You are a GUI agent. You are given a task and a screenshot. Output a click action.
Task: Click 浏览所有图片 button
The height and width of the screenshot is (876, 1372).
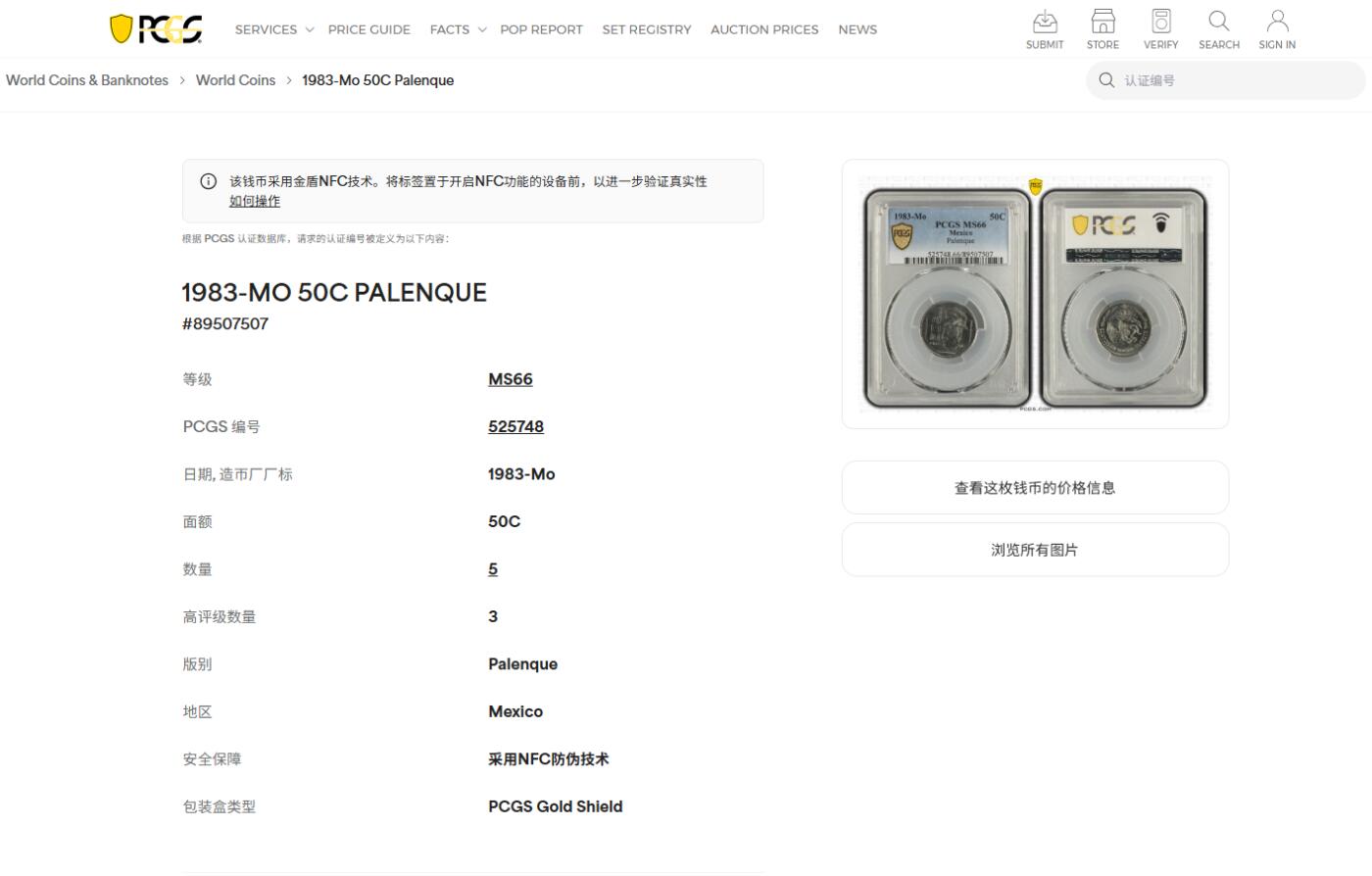click(1035, 550)
